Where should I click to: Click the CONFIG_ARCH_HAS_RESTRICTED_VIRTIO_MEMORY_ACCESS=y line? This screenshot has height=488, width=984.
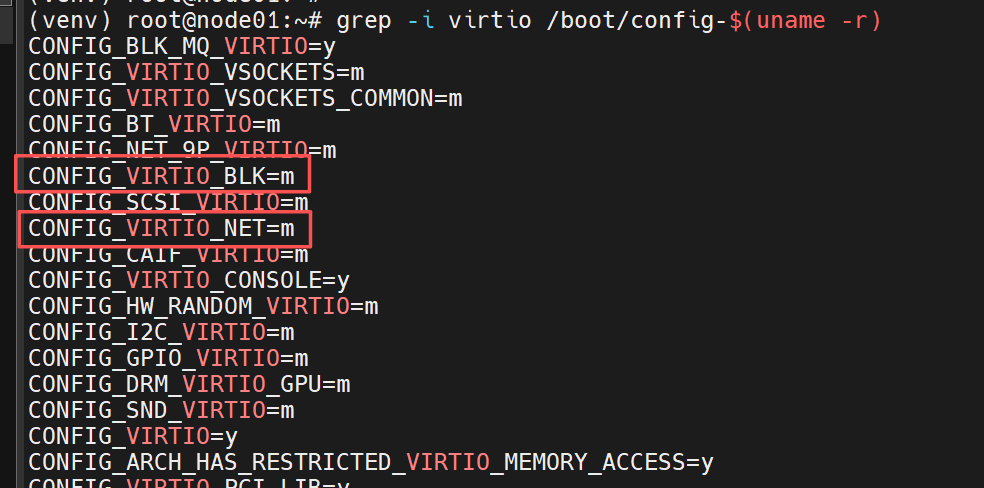tap(371, 462)
